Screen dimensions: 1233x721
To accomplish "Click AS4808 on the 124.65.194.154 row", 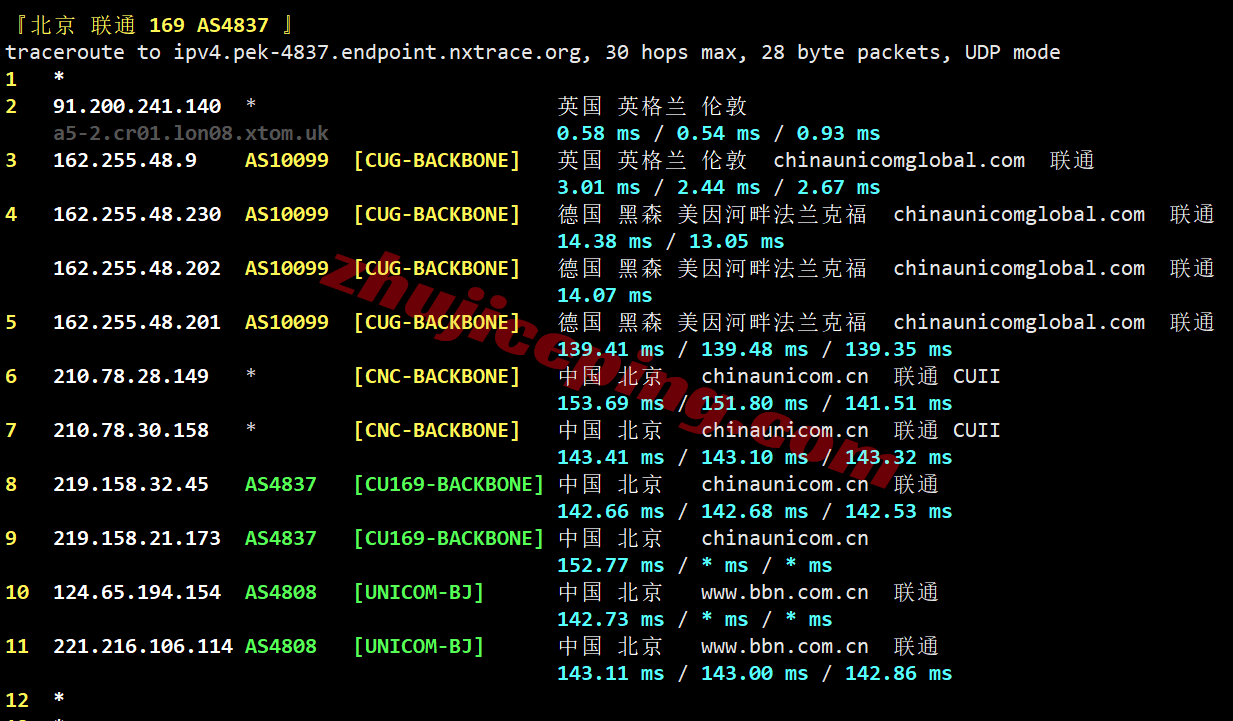I will pos(281,592).
